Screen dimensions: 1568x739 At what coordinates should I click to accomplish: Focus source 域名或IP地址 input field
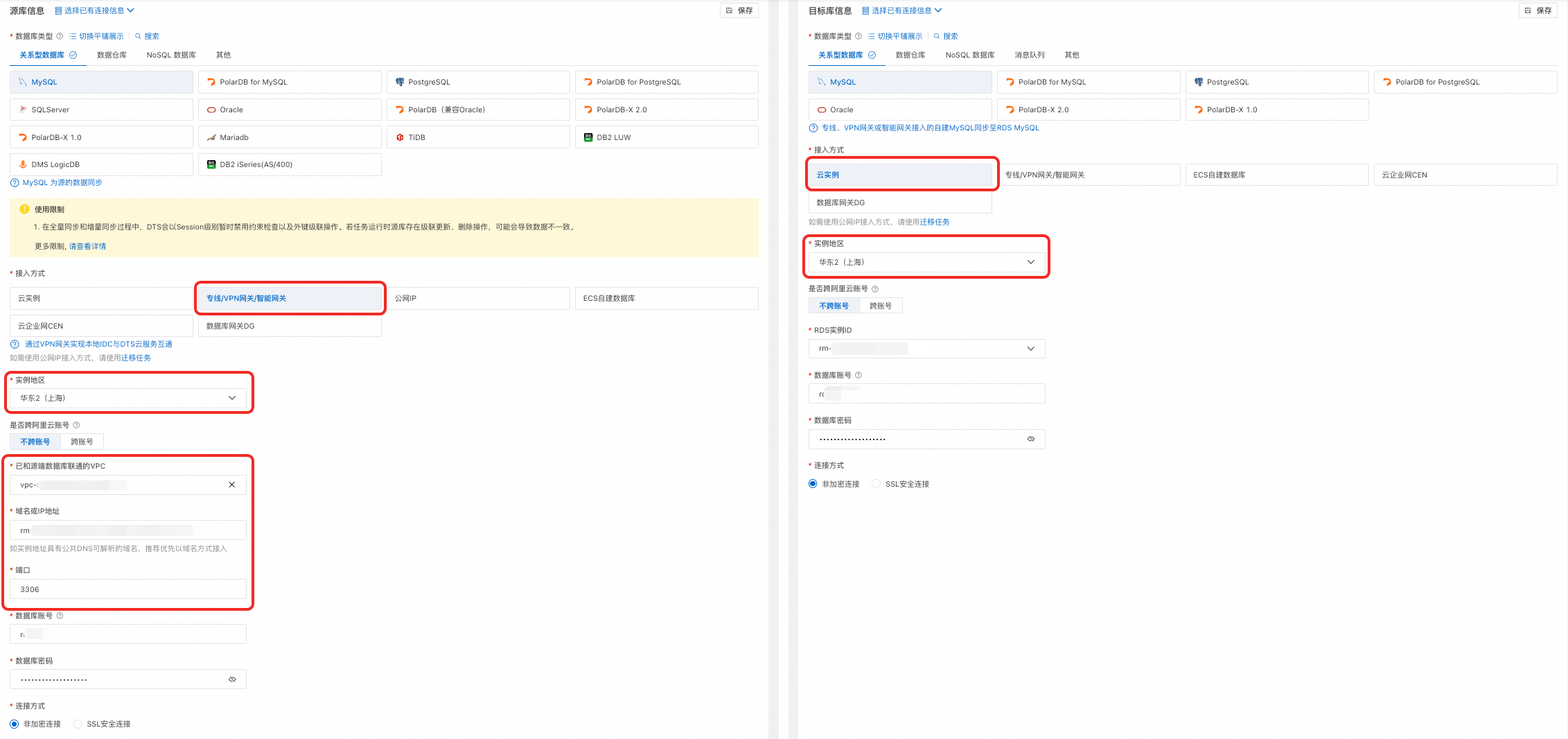(x=128, y=530)
